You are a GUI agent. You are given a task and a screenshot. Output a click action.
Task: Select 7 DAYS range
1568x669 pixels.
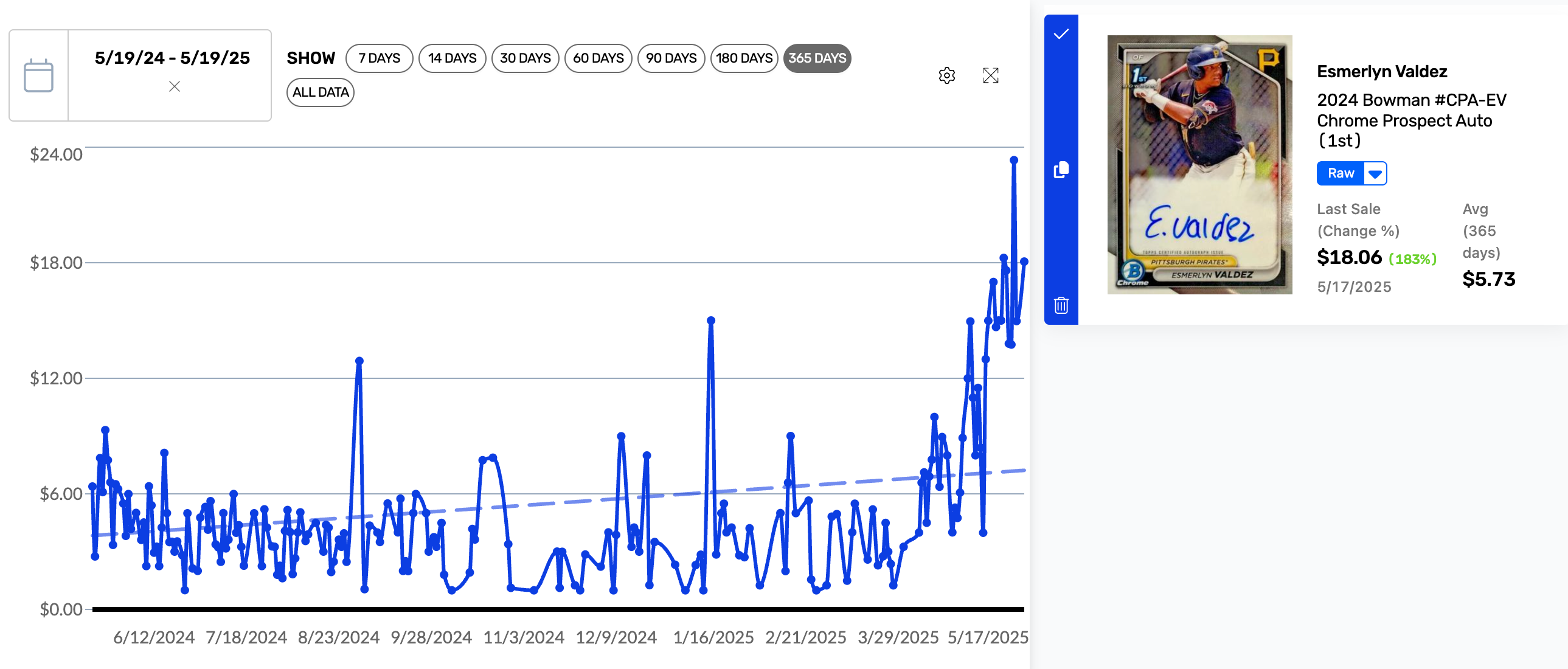378,58
